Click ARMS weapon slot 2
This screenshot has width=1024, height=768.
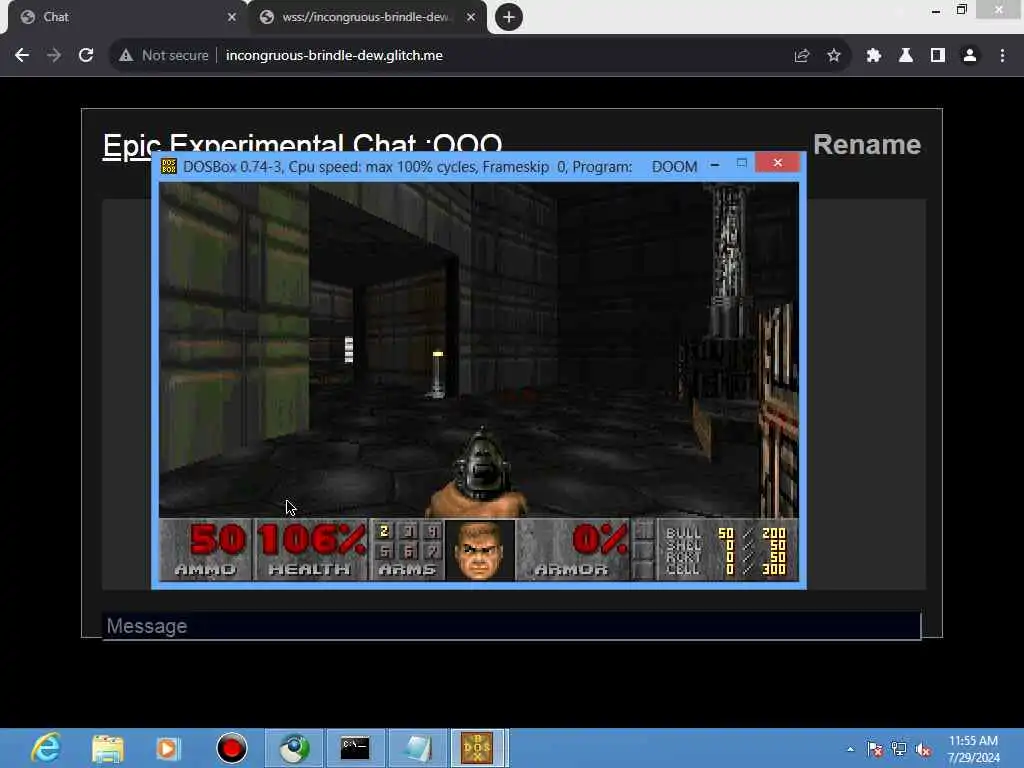(384, 531)
